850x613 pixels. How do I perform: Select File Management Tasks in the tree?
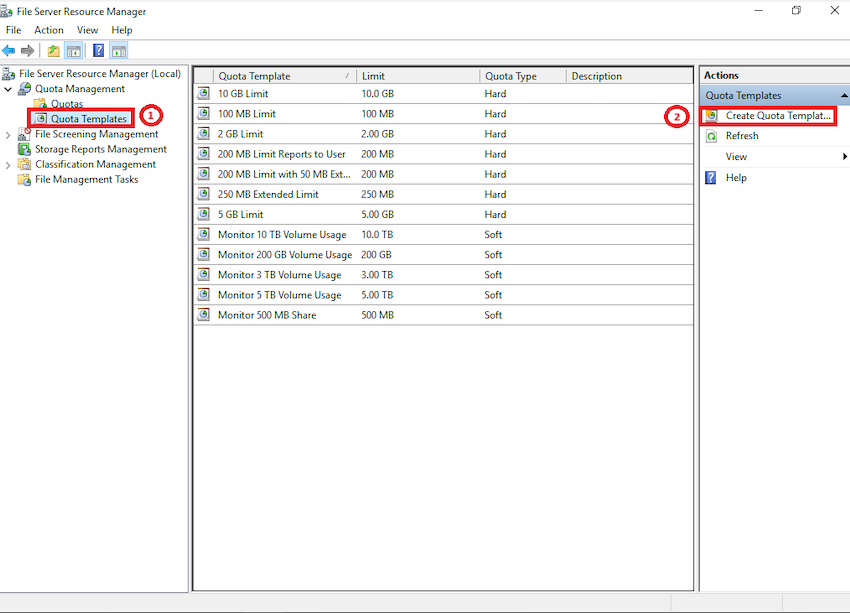coord(87,179)
